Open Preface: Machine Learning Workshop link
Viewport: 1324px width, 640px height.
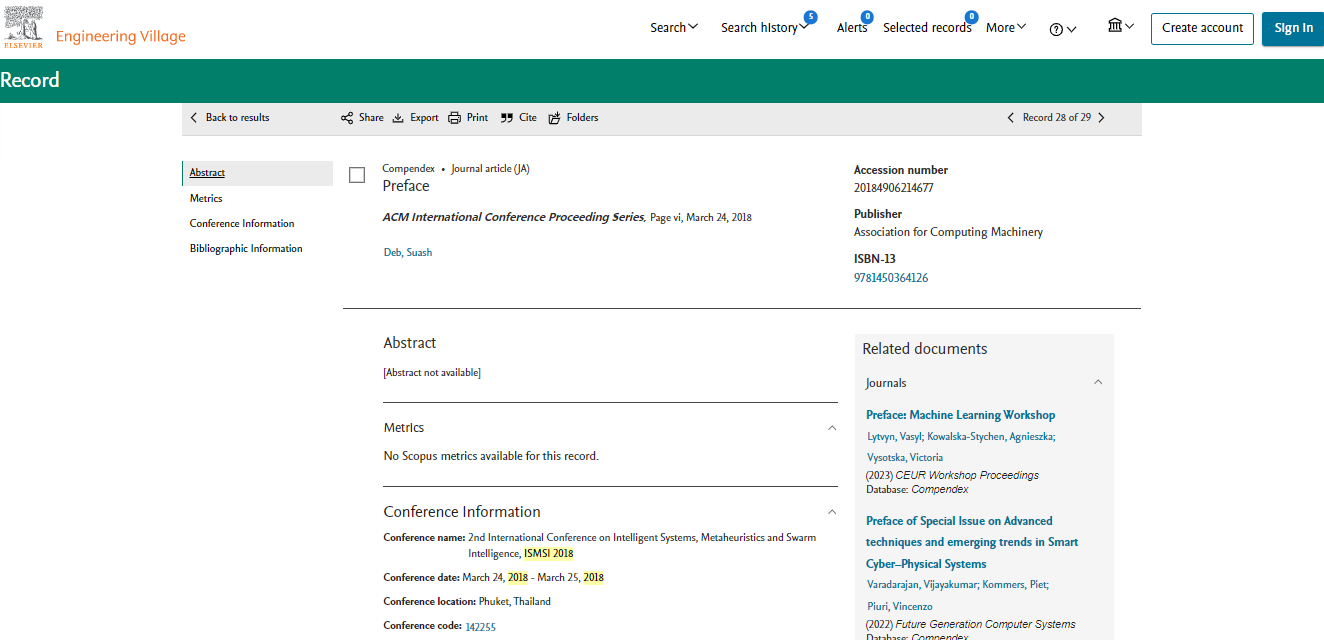(960, 415)
